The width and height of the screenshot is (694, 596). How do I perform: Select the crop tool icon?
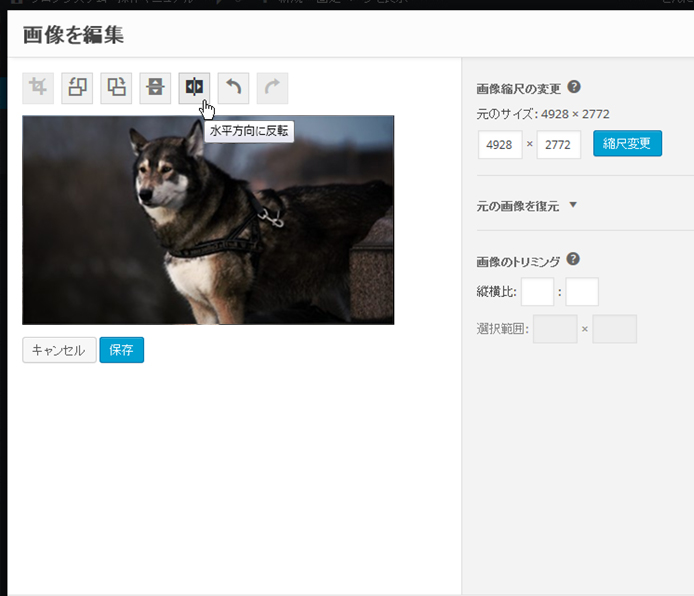click(38, 88)
